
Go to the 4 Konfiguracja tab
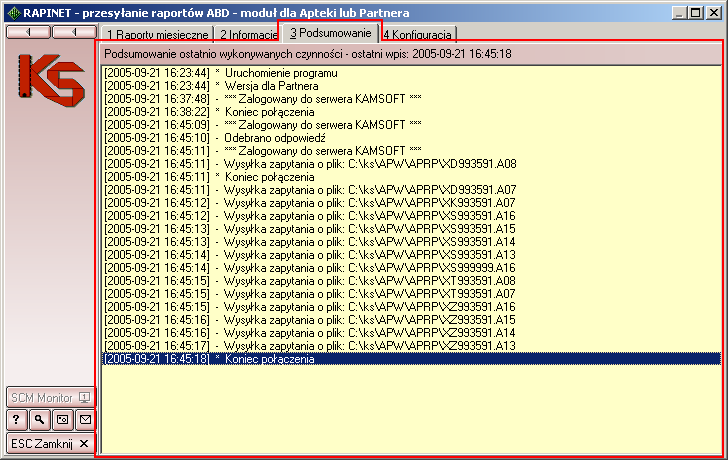418,34
